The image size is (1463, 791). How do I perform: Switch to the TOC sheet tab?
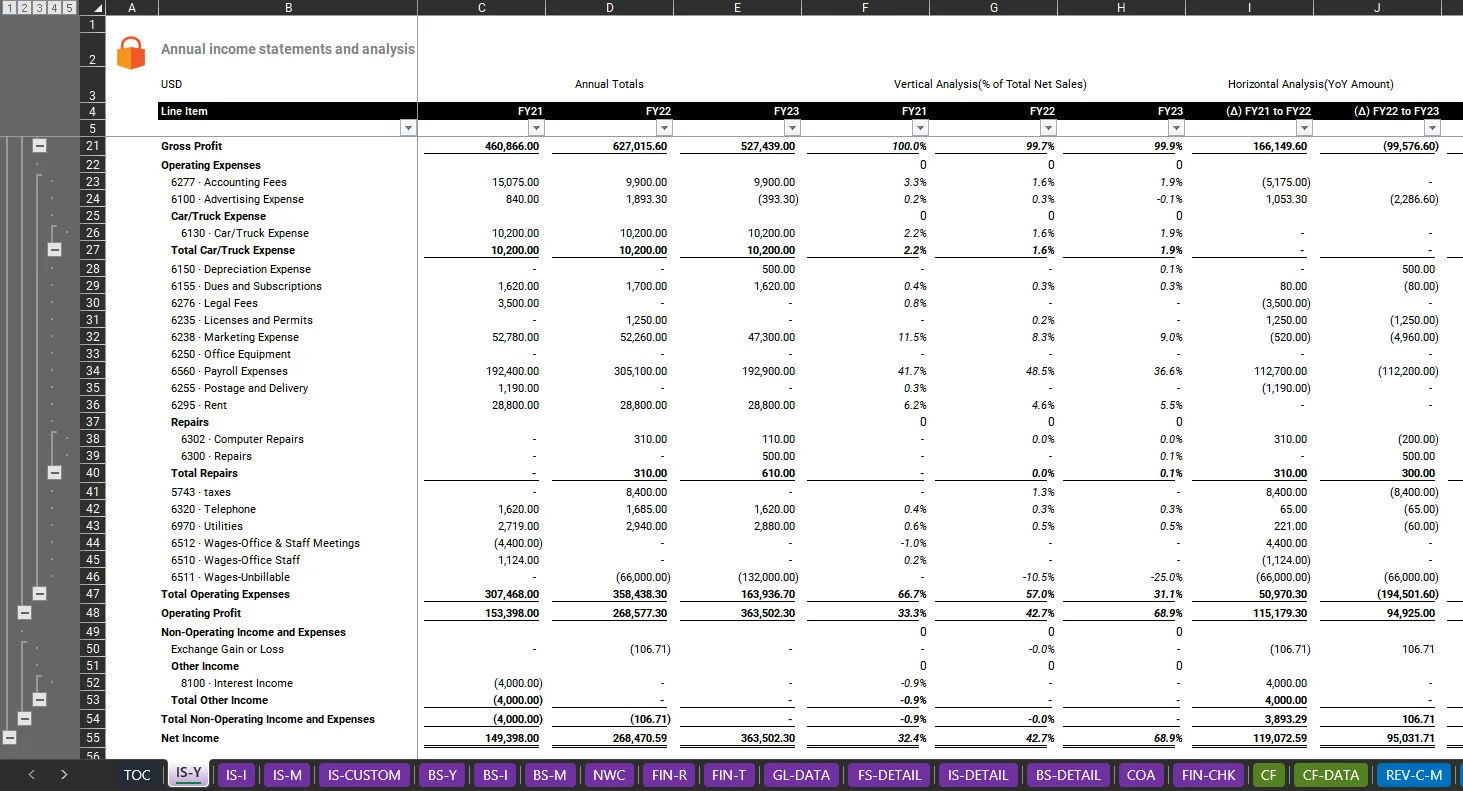pyautogui.click(x=137, y=775)
